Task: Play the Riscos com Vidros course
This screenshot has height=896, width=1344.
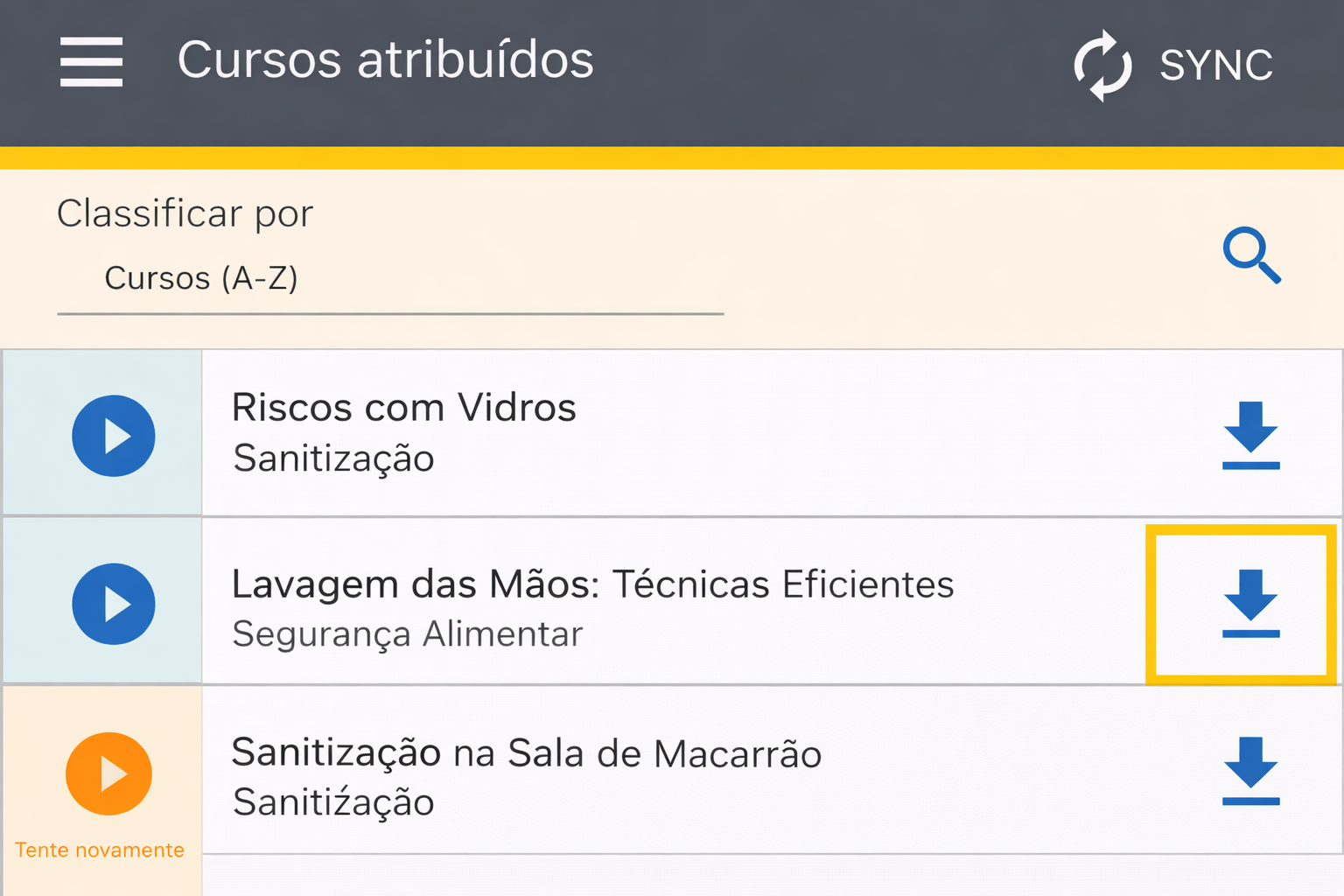Action: point(114,436)
